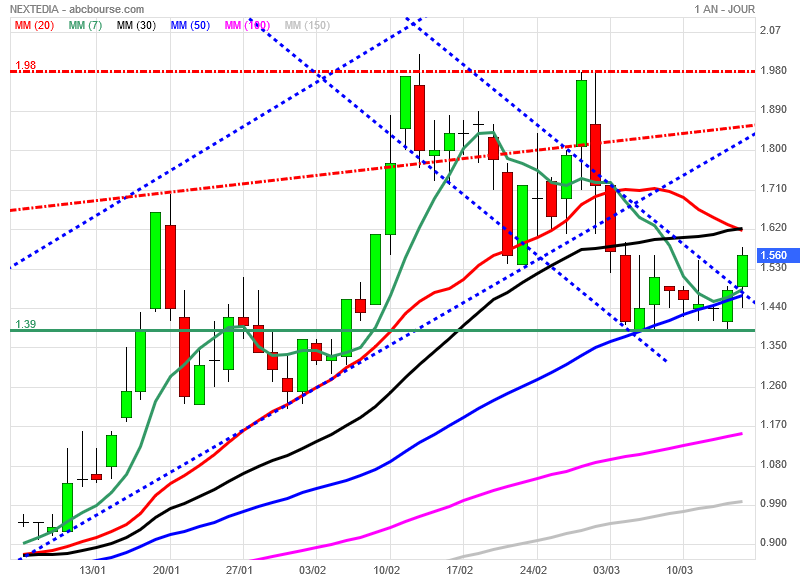Click the 1.440 price axis value
The image size is (800, 580).
(x=773, y=306)
